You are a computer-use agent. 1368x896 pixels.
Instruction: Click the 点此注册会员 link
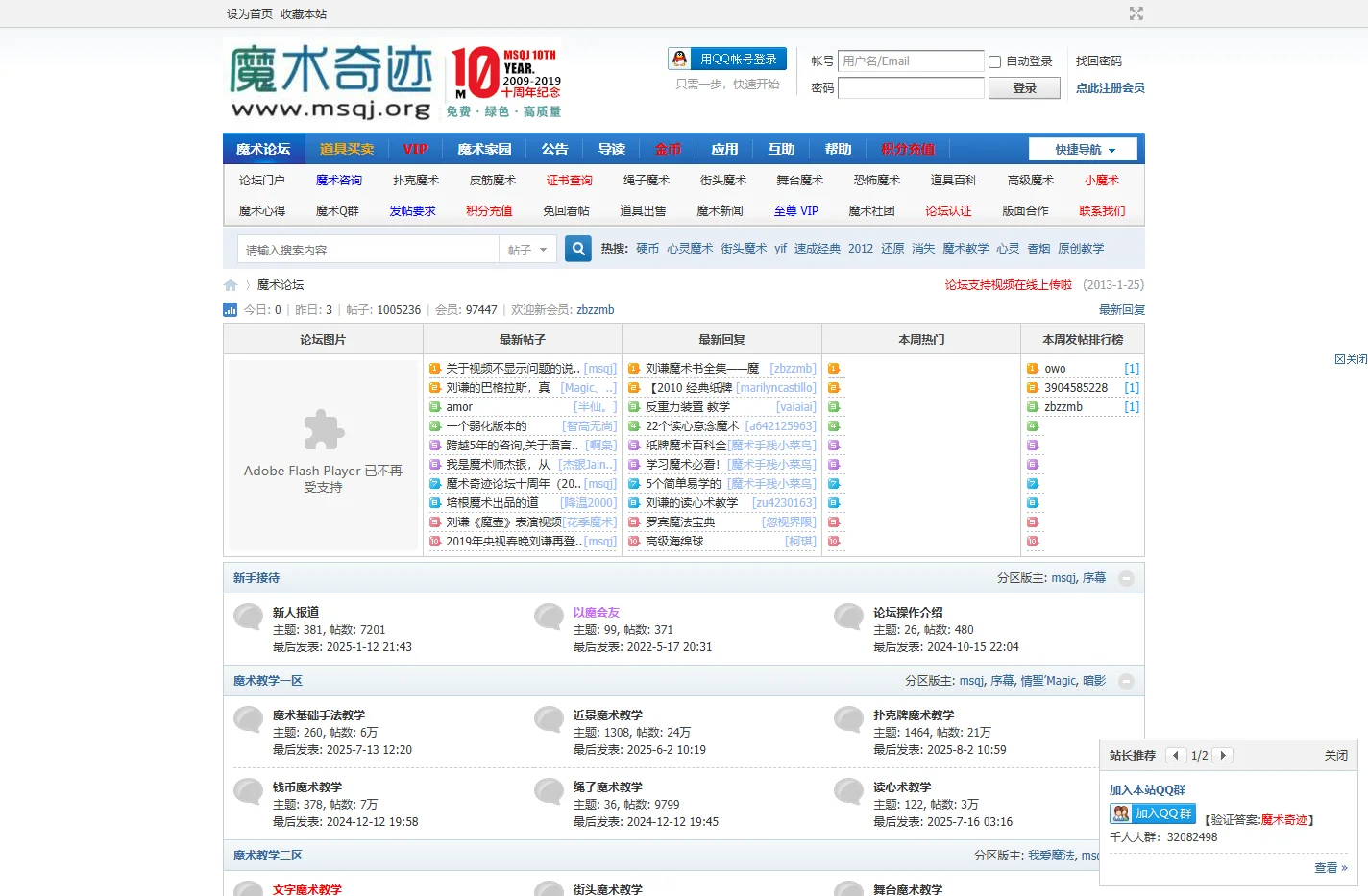1110,88
